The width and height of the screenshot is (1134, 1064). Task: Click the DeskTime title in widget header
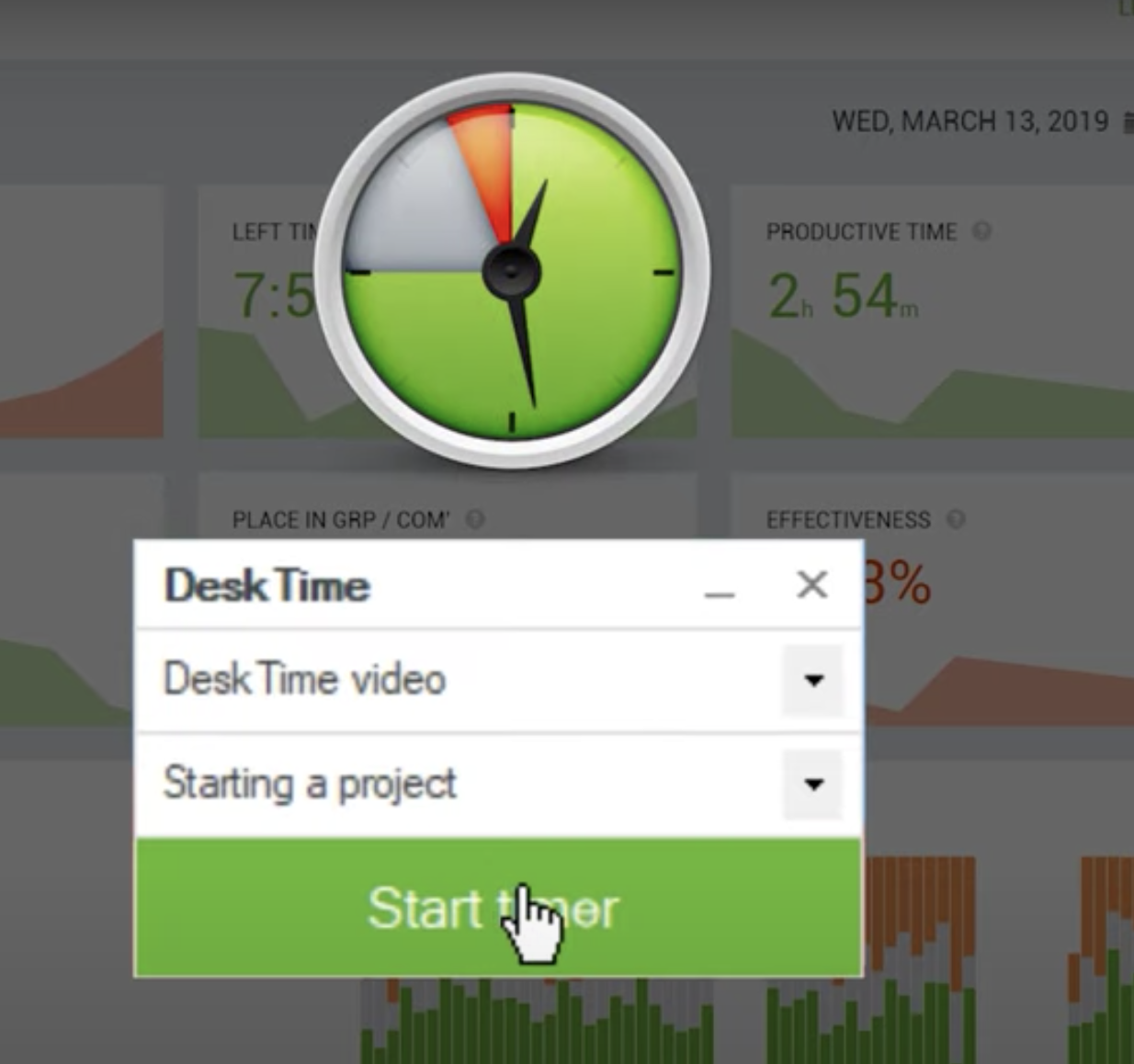[x=267, y=585]
